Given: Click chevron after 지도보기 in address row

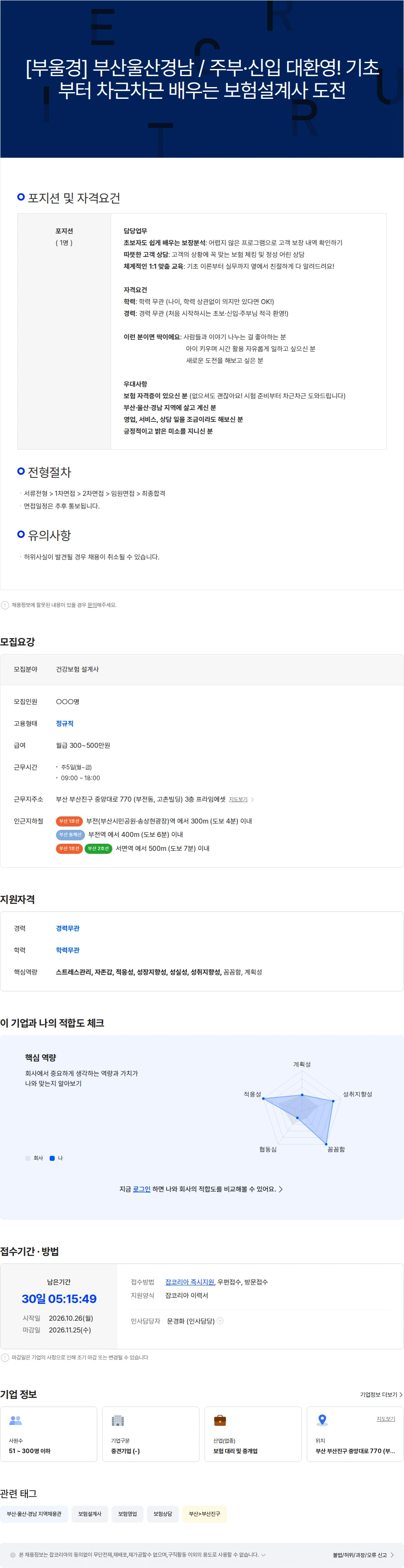Looking at the screenshot, I should 252,799.
